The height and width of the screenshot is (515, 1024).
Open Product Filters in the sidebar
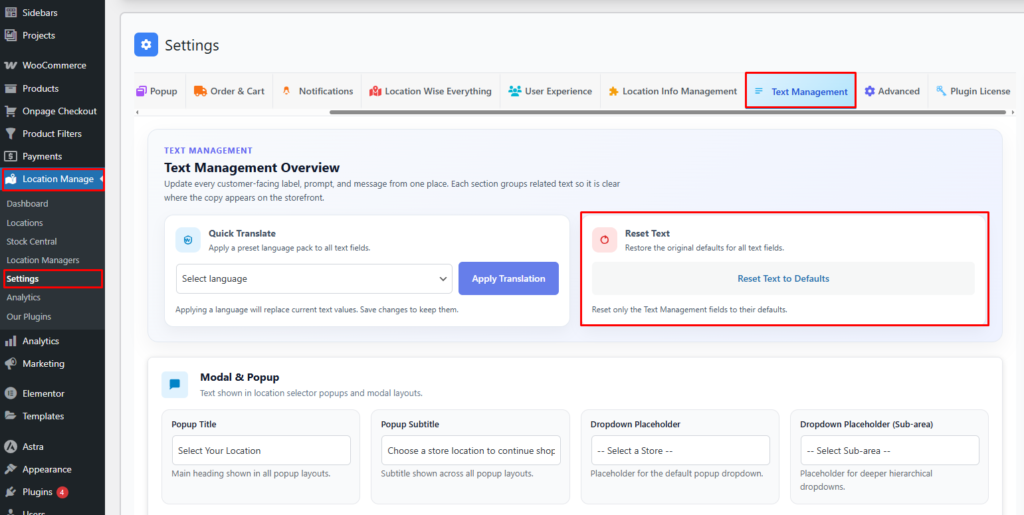click(51, 133)
